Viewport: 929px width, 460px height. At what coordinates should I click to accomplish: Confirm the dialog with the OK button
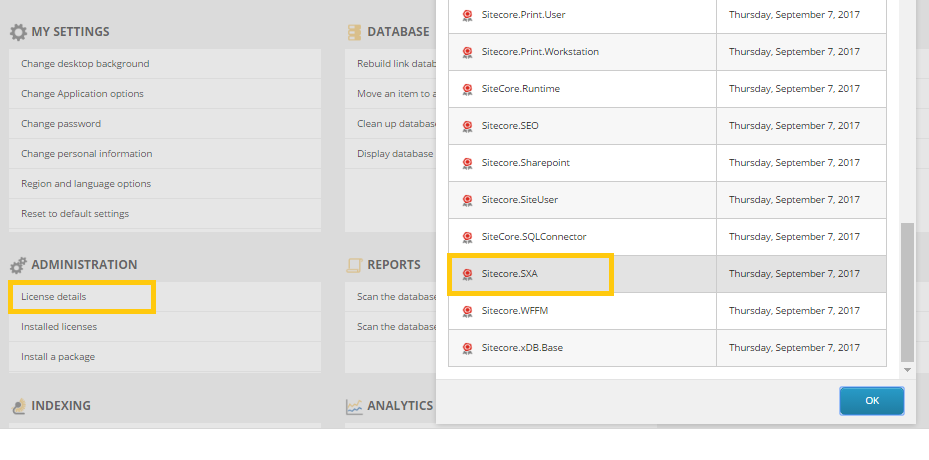(872, 401)
